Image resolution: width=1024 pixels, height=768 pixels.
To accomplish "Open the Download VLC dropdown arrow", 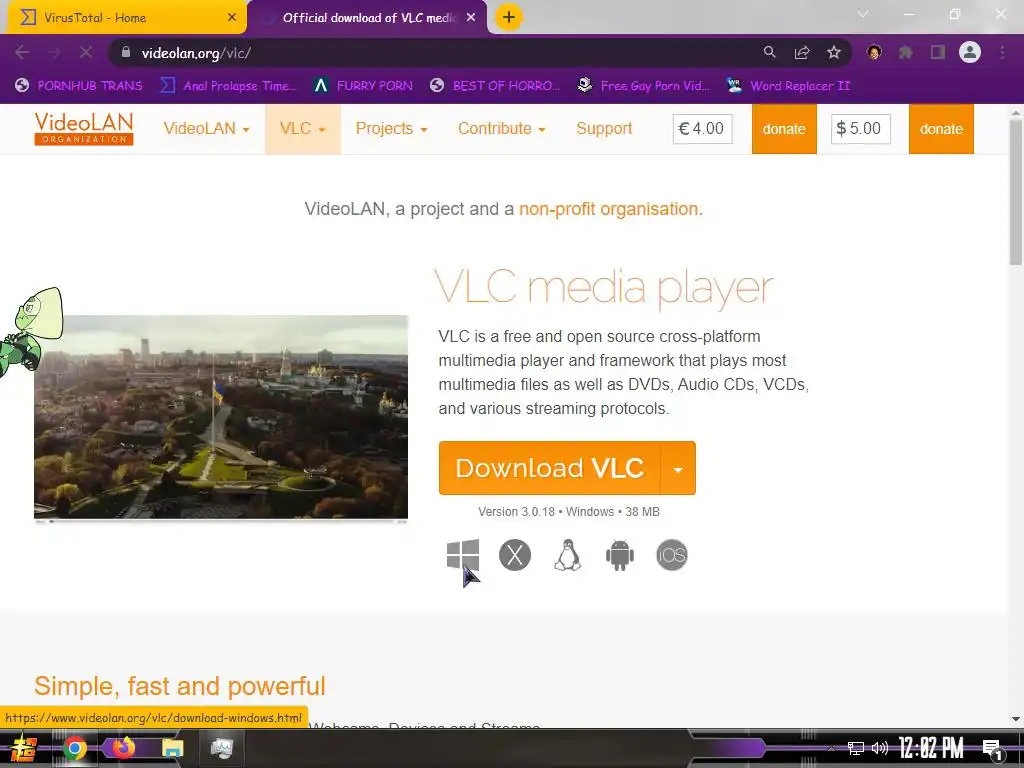I will pos(678,468).
